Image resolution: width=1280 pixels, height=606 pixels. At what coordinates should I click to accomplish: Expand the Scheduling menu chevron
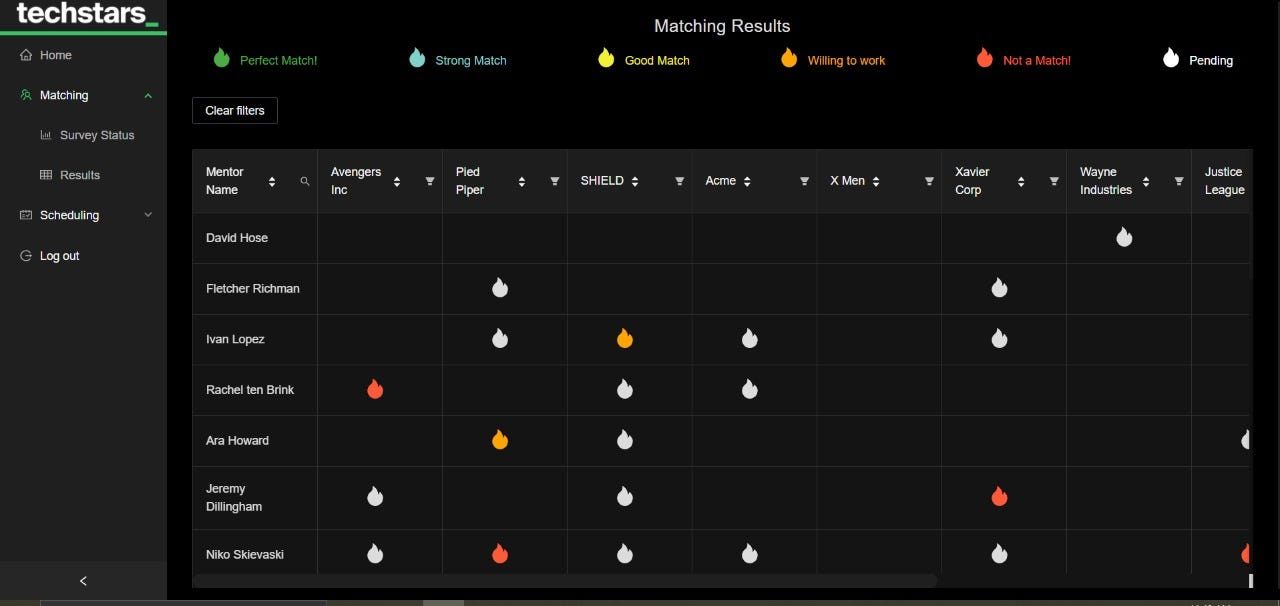[148, 215]
